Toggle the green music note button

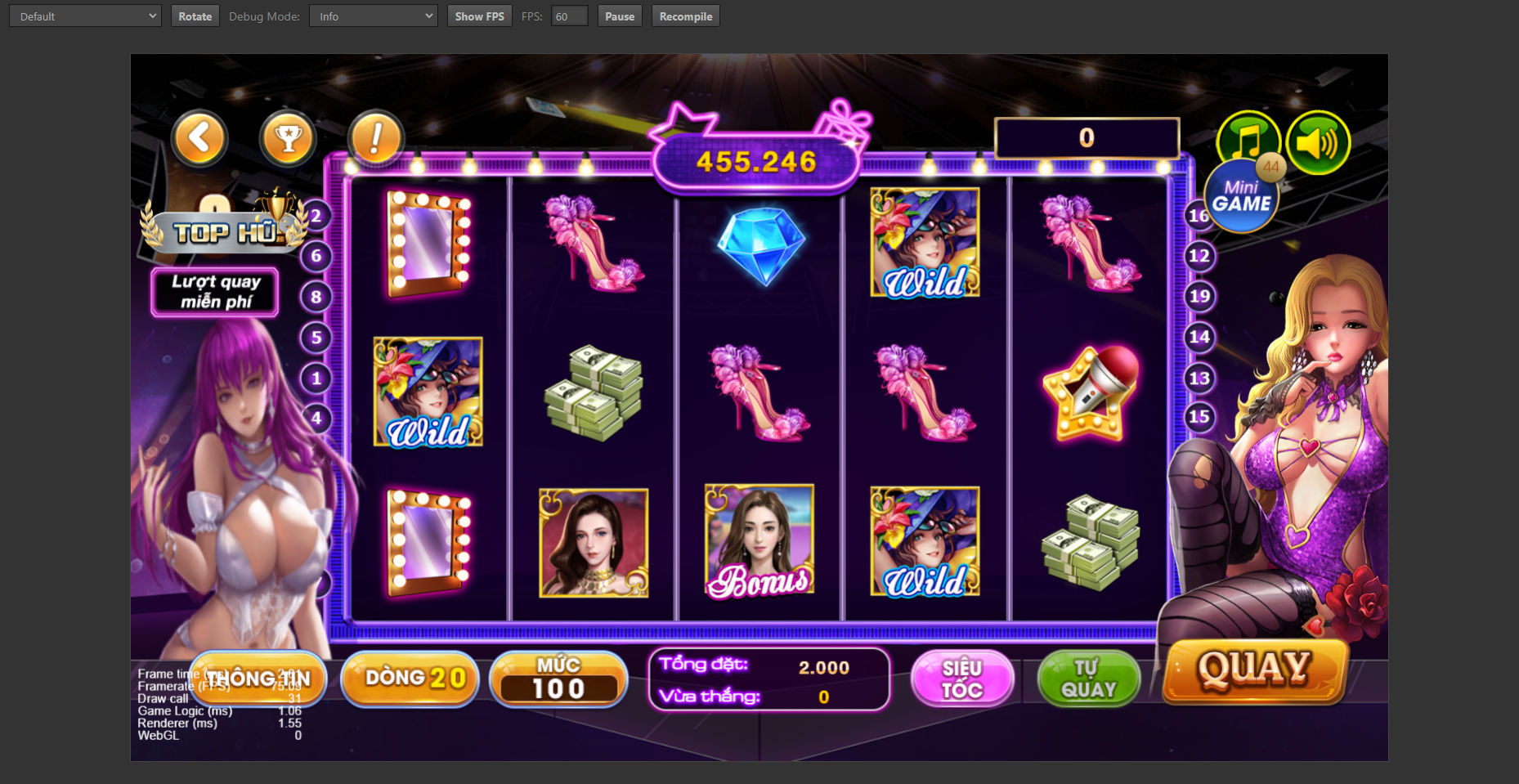pyautogui.click(x=1248, y=139)
